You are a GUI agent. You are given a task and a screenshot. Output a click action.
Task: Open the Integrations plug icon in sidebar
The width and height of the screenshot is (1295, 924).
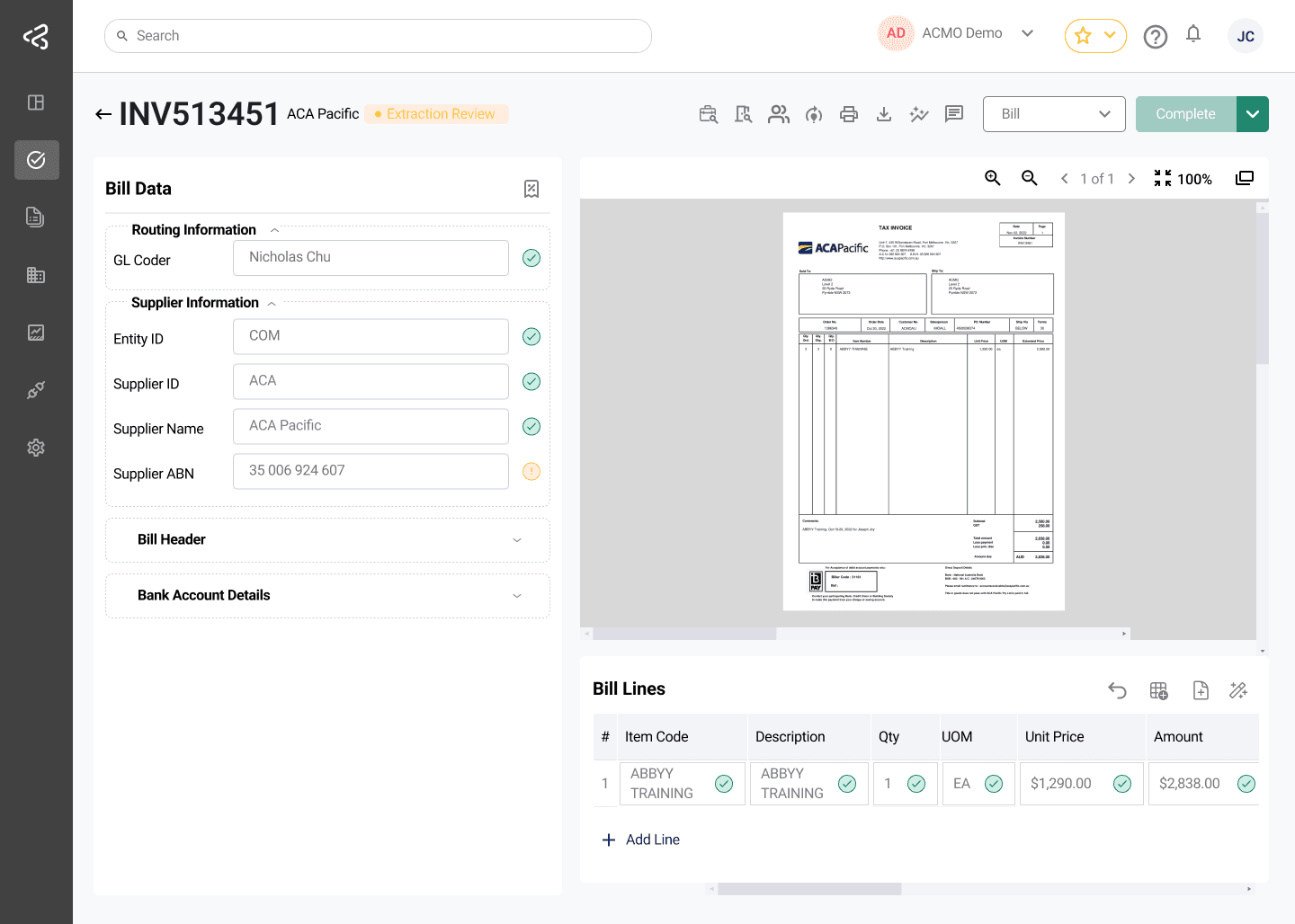(x=36, y=389)
